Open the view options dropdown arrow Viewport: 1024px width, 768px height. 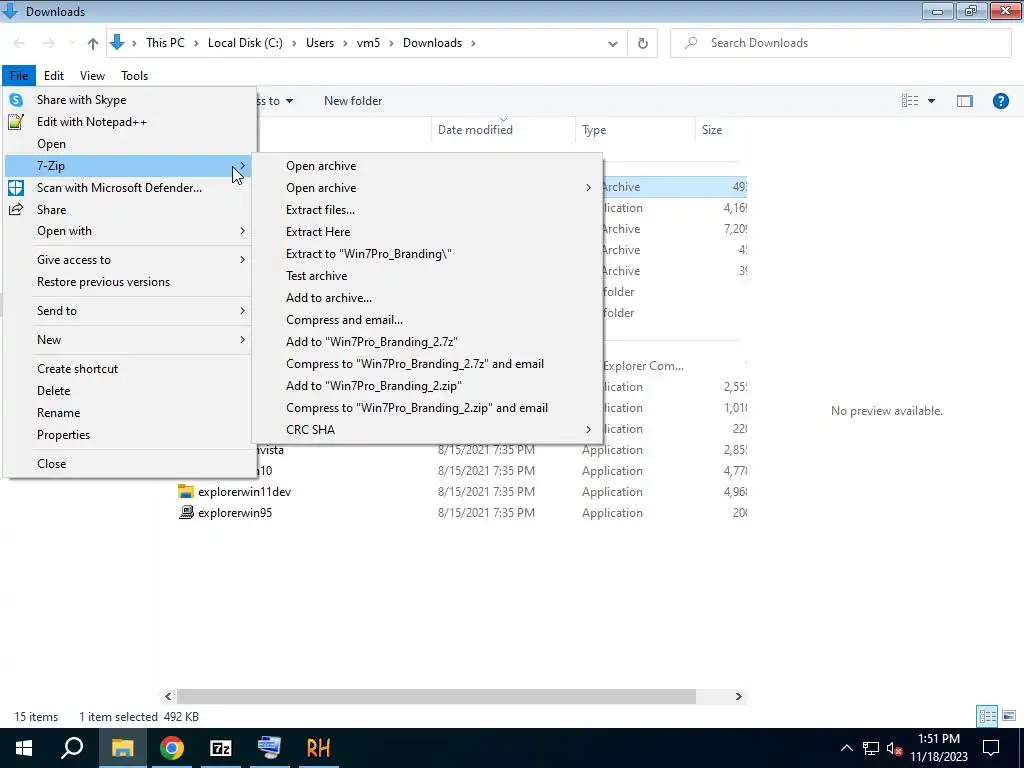[931, 101]
